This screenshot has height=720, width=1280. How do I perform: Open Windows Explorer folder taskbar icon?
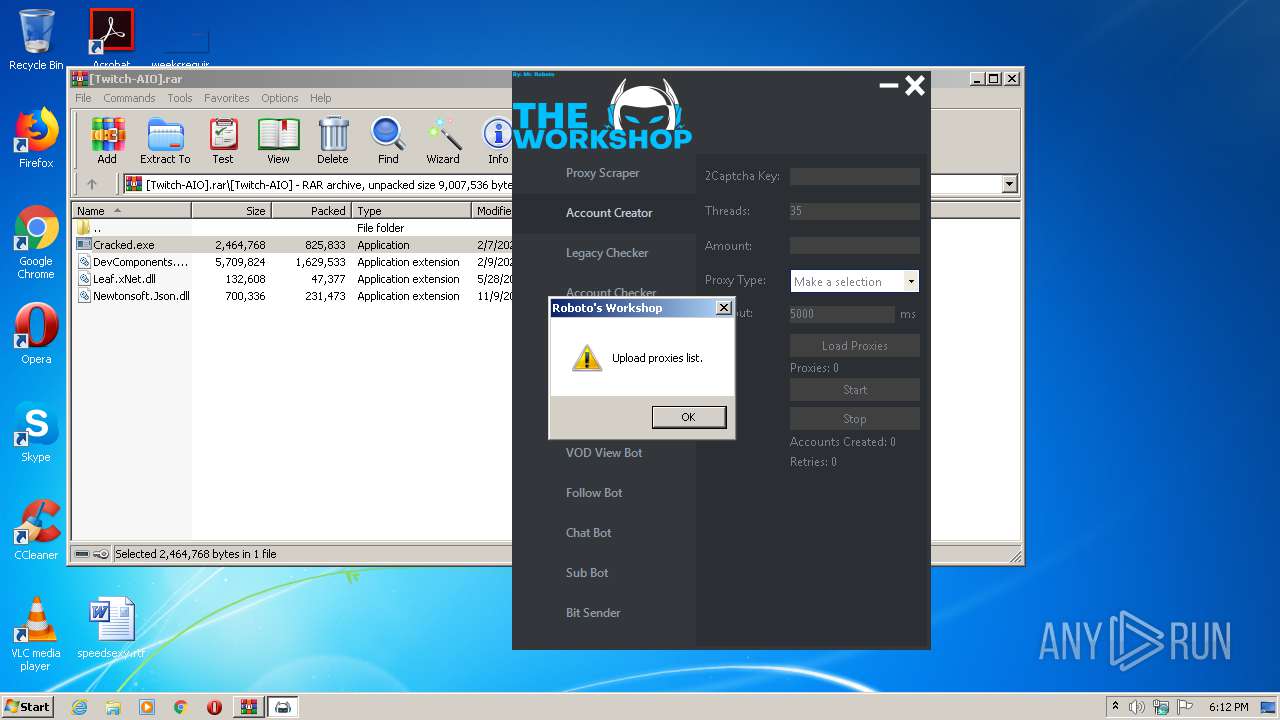113,707
